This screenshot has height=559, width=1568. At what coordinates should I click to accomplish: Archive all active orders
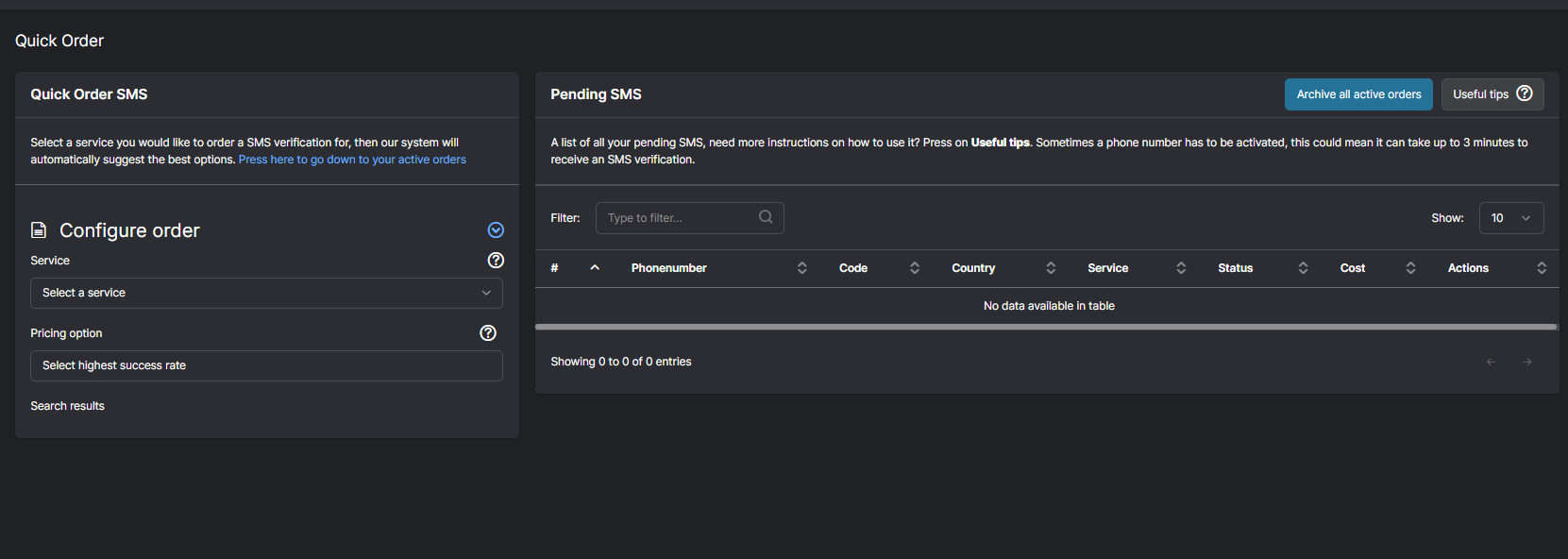pos(1358,94)
